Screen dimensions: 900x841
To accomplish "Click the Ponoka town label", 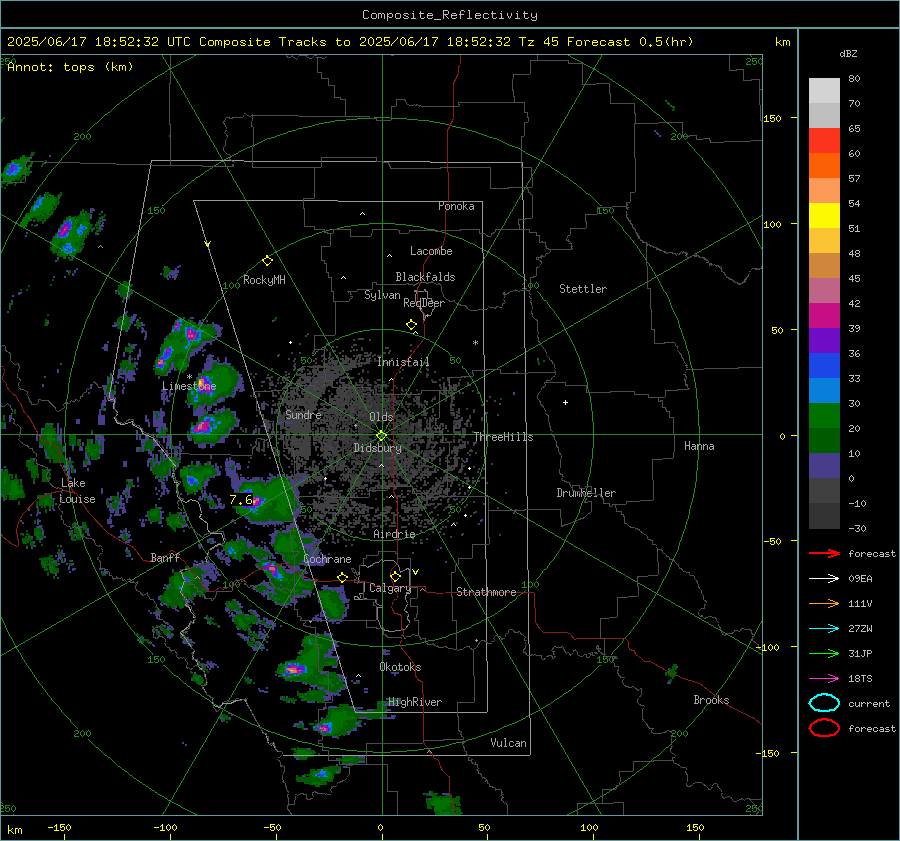I will (x=456, y=206).
